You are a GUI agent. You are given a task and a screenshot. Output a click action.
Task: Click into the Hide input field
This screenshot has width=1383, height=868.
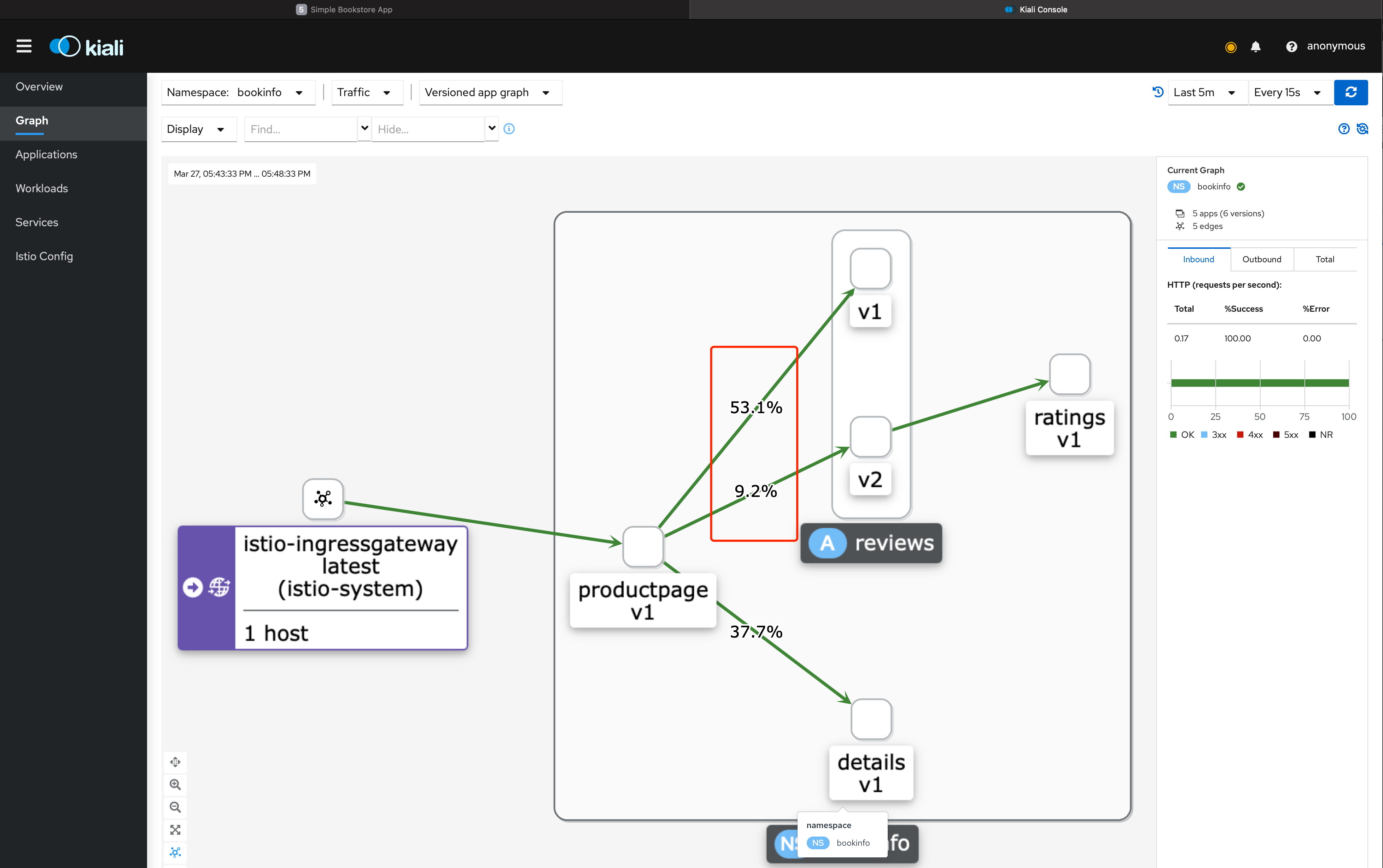pos(428,129)
